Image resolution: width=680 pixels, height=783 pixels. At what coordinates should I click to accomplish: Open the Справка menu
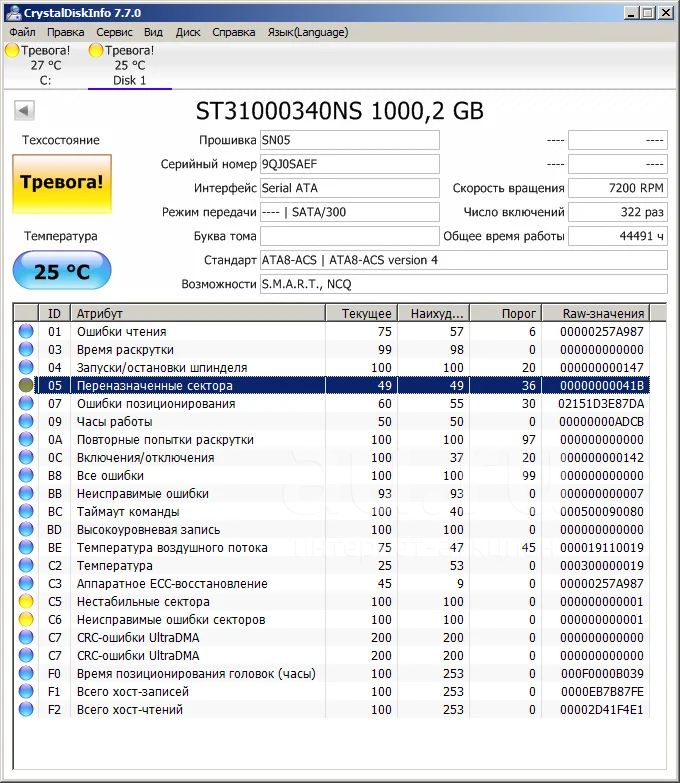pos(234,32)
